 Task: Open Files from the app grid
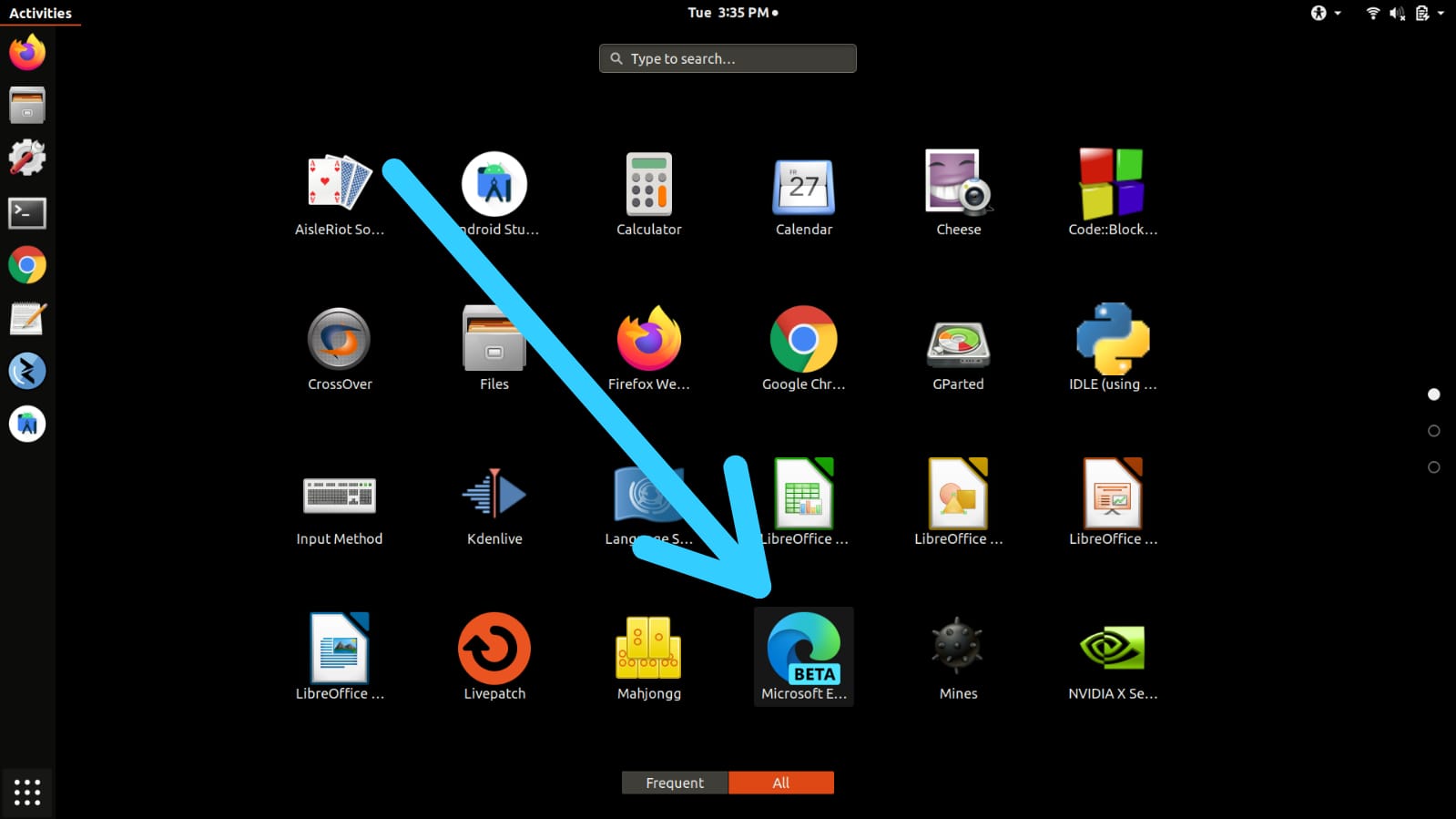tap(494, 347)
